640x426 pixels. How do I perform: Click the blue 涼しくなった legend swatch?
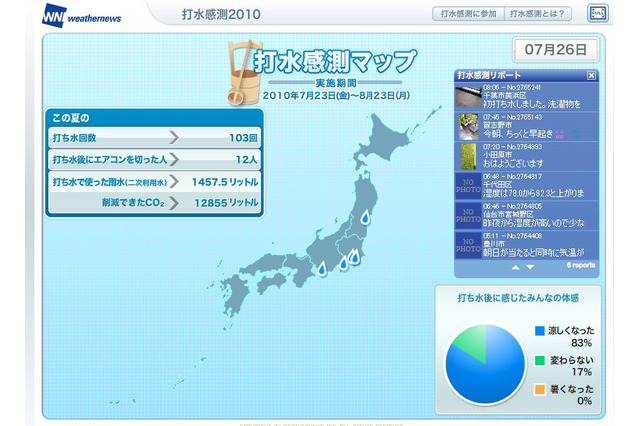point(539,330)
